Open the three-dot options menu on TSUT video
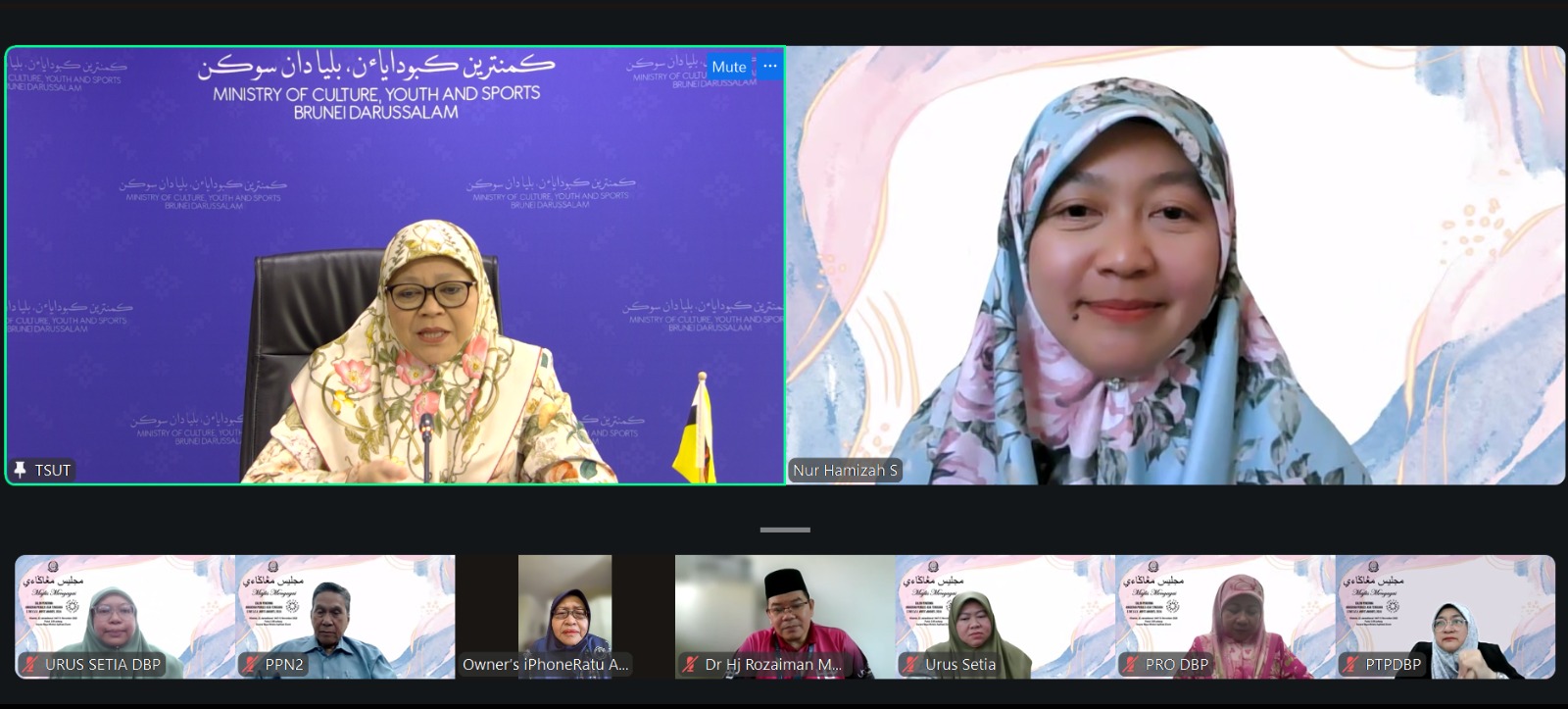 point(770,67)
